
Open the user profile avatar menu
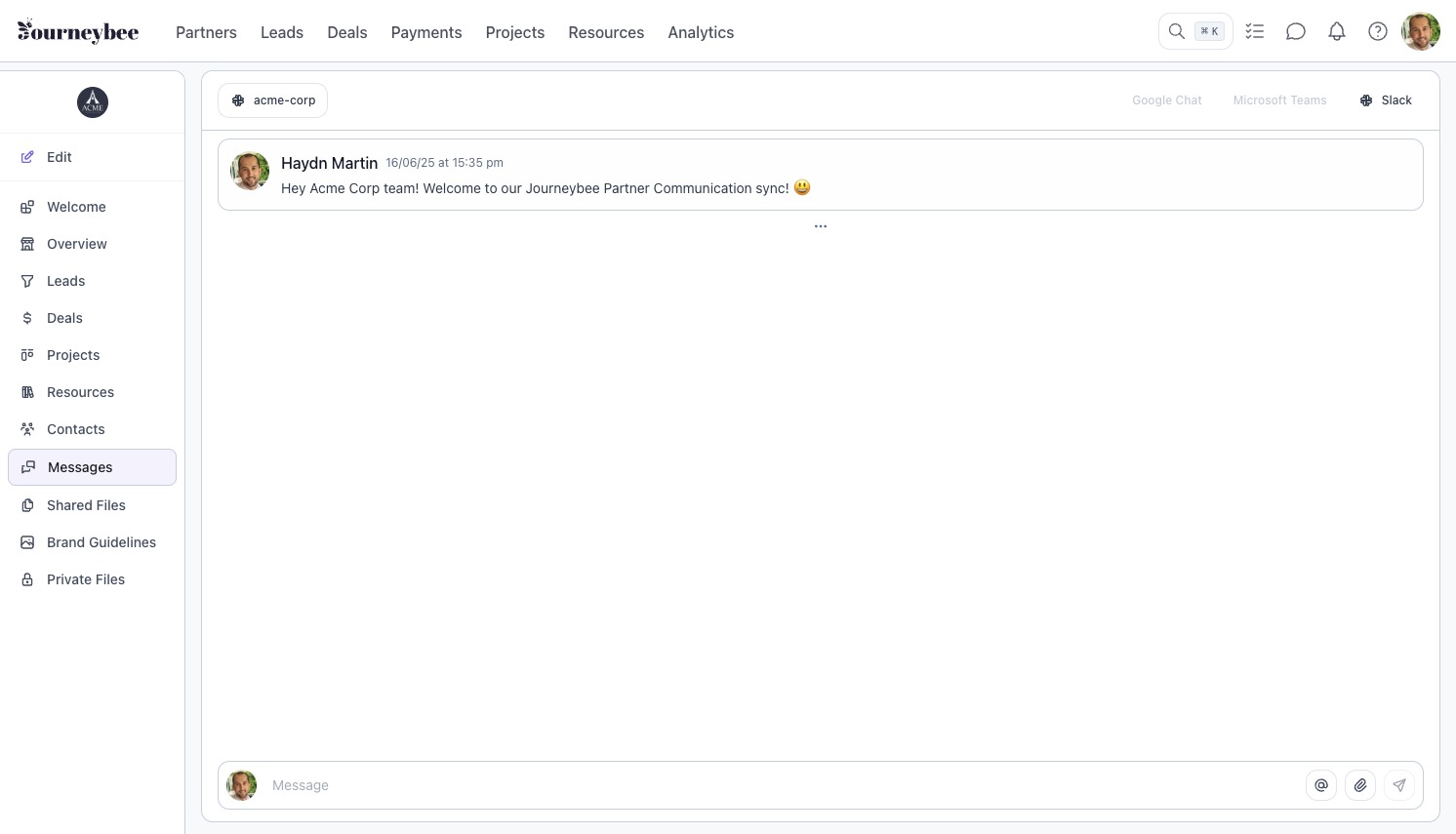[x=1421, y=31]
